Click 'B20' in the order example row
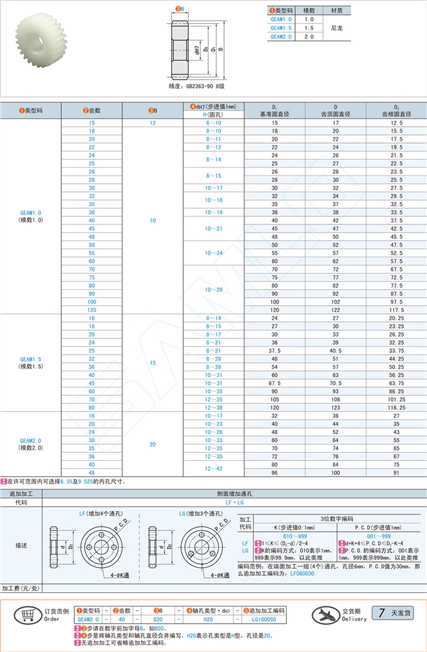 tap(158, 620)
